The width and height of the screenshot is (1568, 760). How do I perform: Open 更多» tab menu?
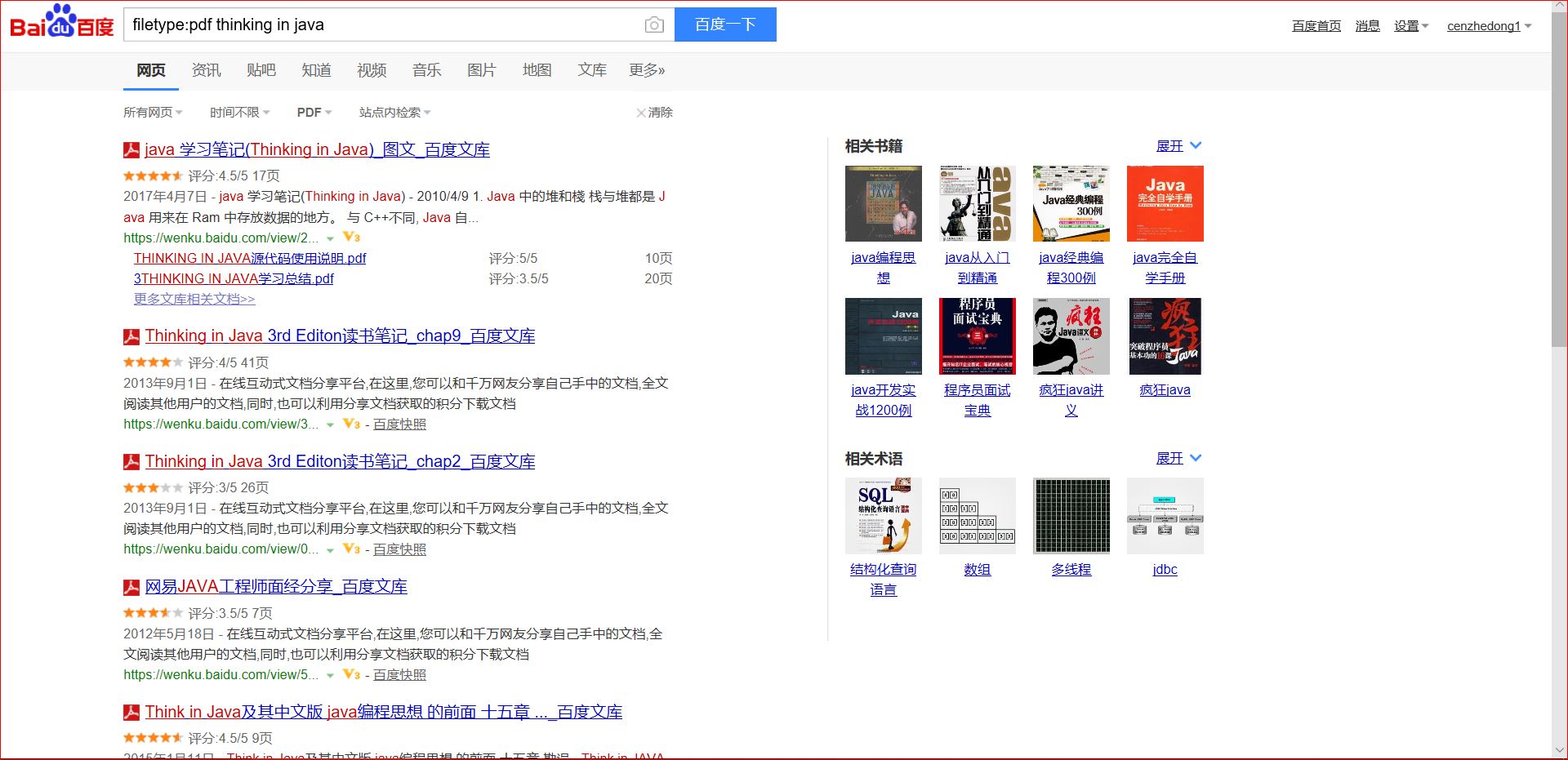coord(647,70)
